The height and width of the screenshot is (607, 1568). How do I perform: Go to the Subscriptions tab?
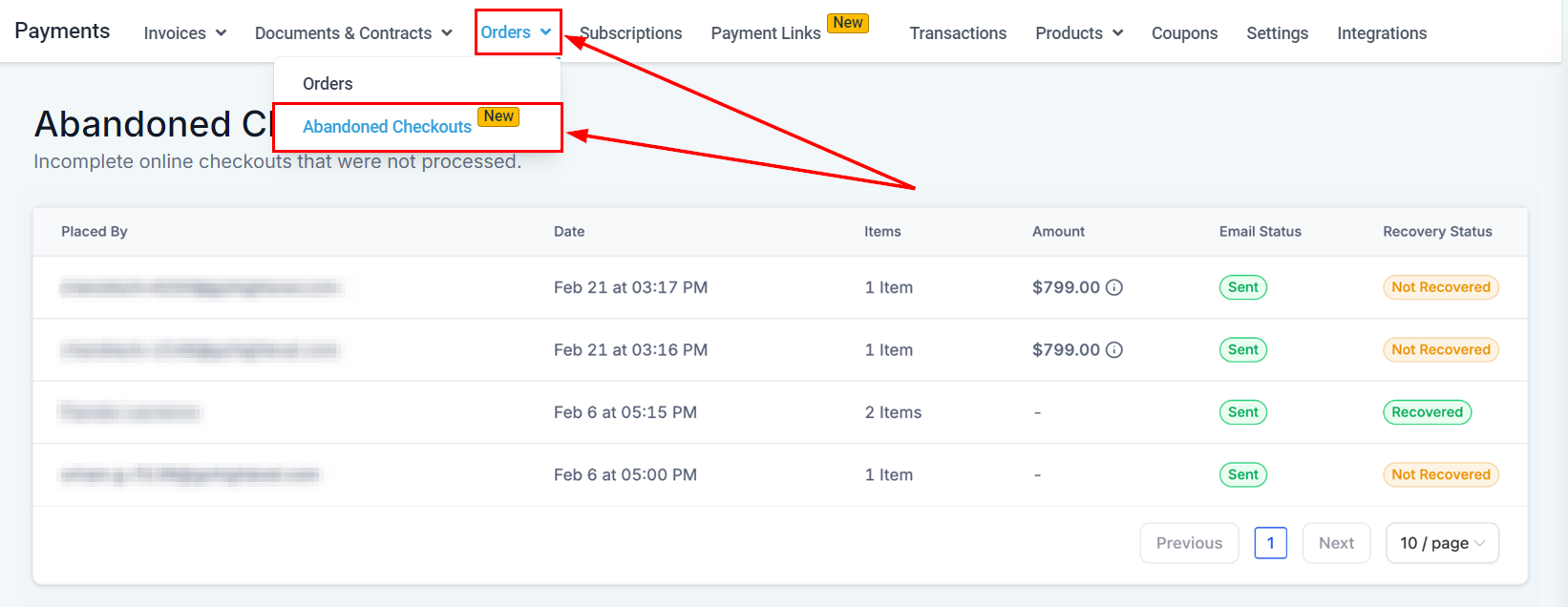[x=631, y=33]
